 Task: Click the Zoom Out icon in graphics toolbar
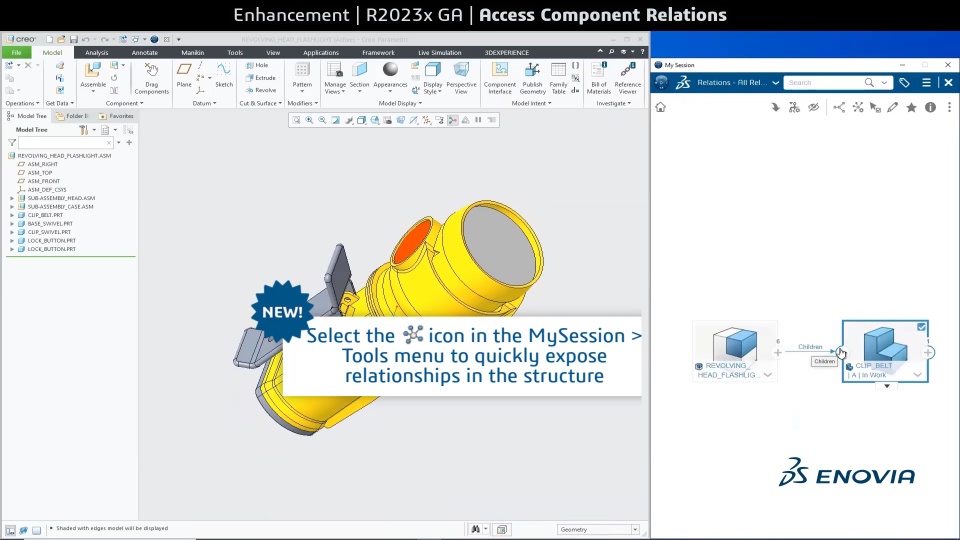coord(322,120)
